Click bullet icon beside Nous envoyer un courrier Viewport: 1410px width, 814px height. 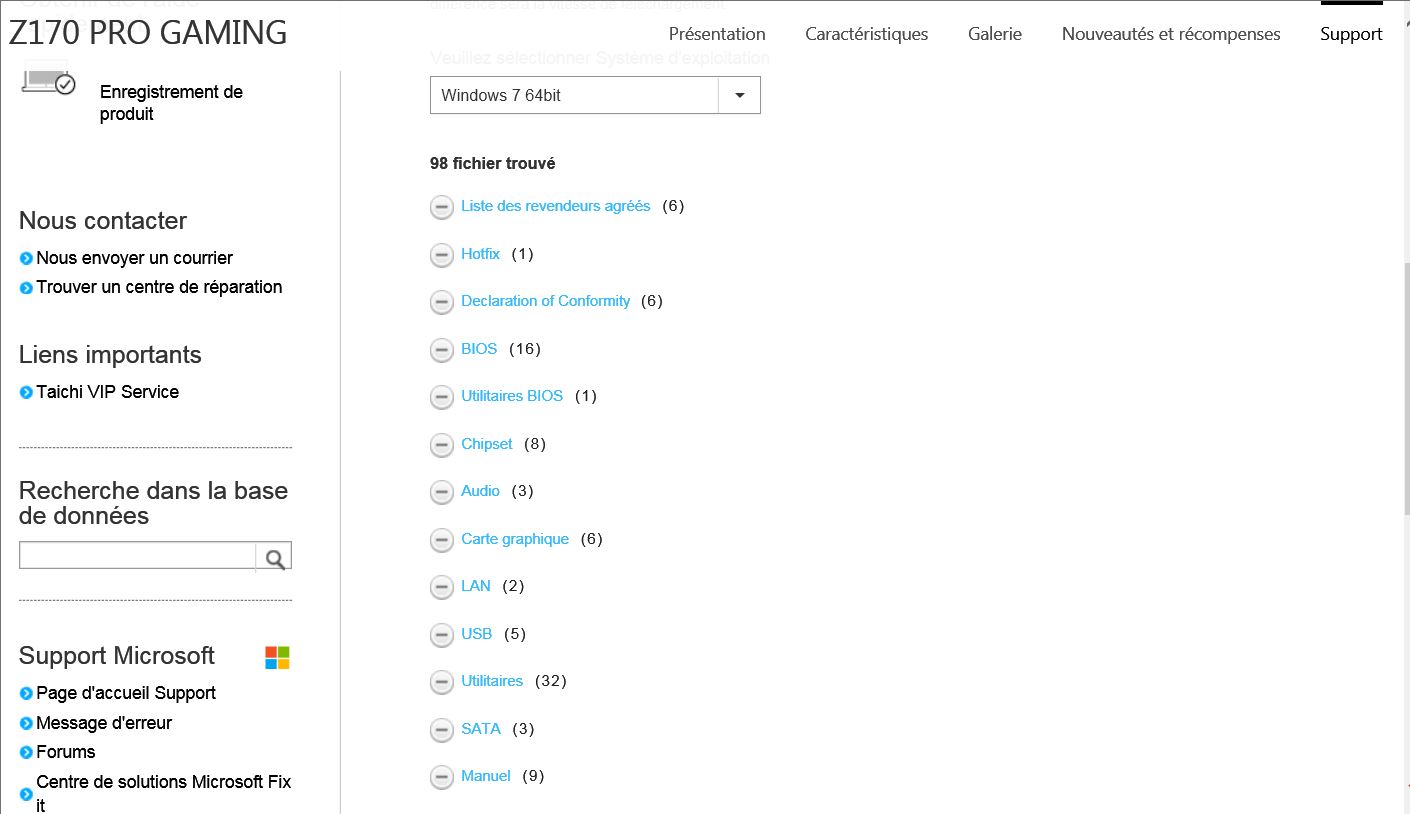26,259
